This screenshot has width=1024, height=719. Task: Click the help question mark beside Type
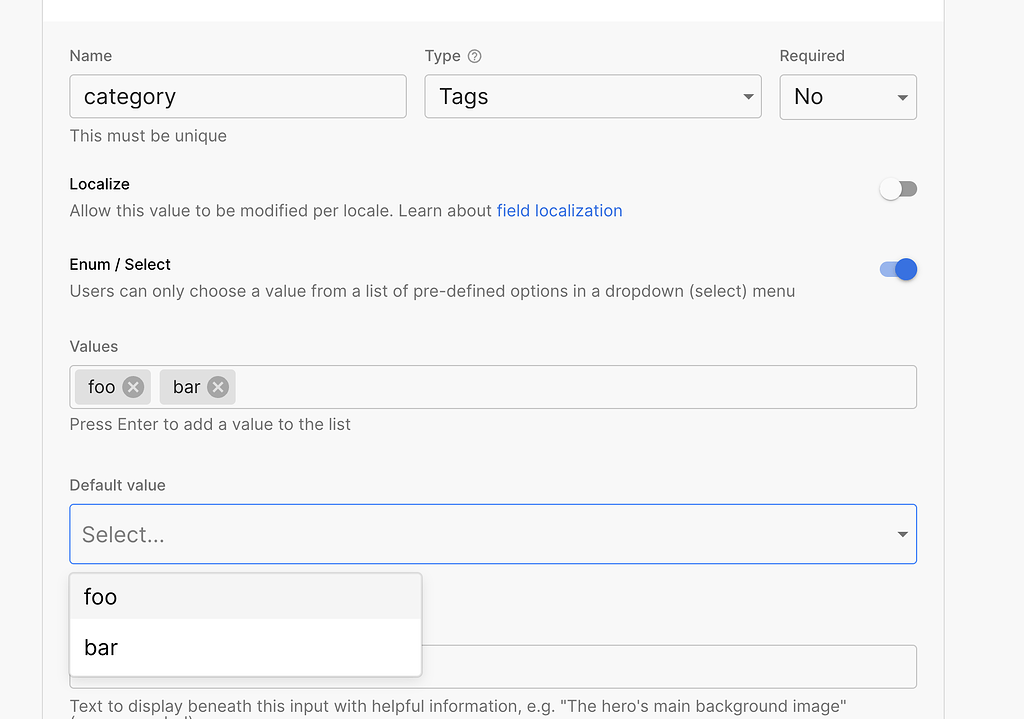coord(475,57)
